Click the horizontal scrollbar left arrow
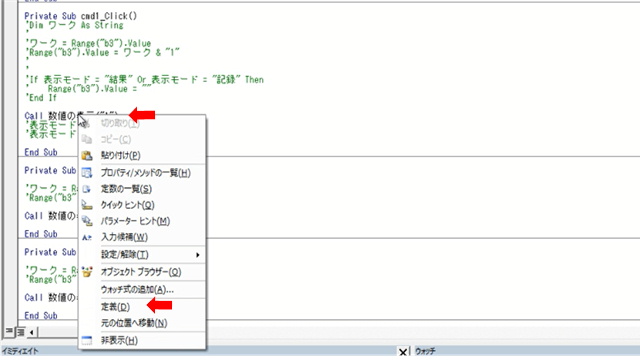The width and height of the screenshot is (640, 360). pyautogui.click(x=31, y=332)
